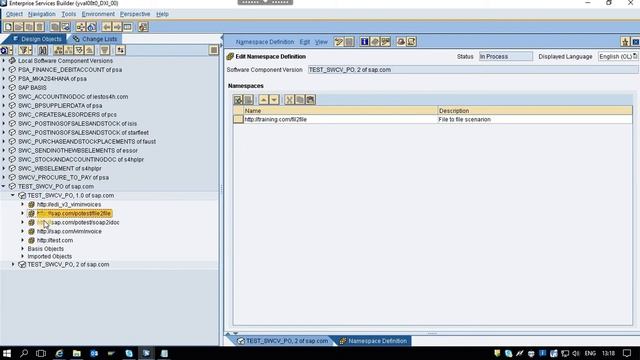This screenshot has height=360, width=640.
Task: Open the Tools menu
Action: (x=69, y=14)
